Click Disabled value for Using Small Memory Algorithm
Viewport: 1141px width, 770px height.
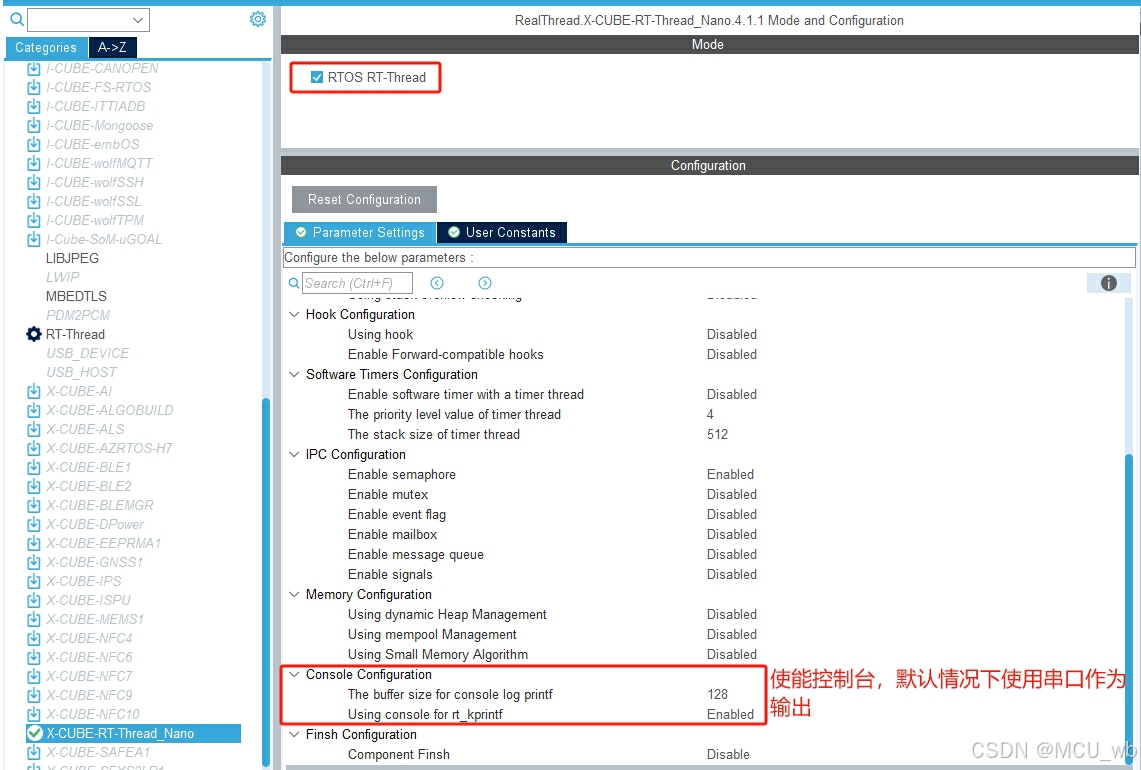[x=731, y=654]
